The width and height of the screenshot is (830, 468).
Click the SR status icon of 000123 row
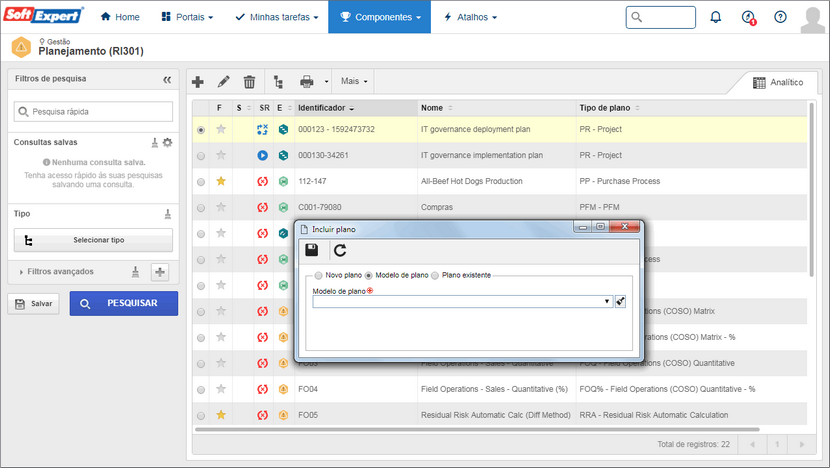point(263,129)
